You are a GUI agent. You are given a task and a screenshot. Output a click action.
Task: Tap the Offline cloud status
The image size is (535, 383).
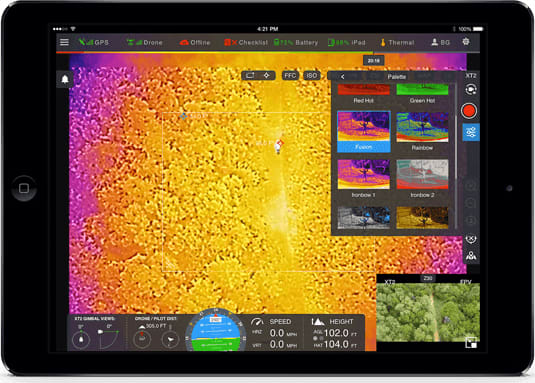tap(194, 42)
